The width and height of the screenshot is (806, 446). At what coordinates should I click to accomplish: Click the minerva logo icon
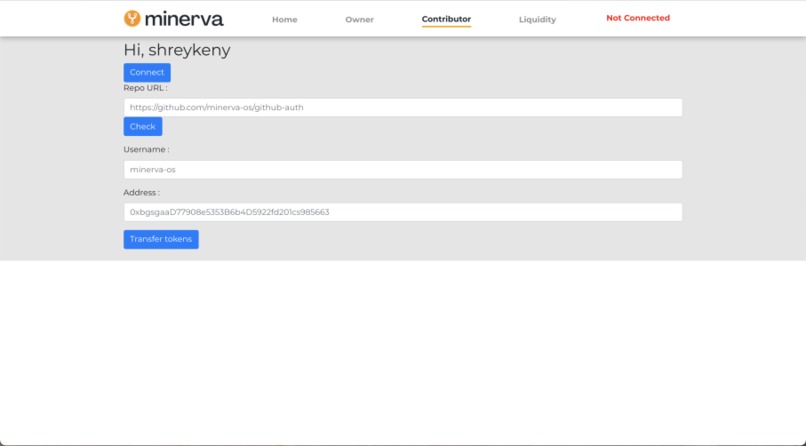132,18
